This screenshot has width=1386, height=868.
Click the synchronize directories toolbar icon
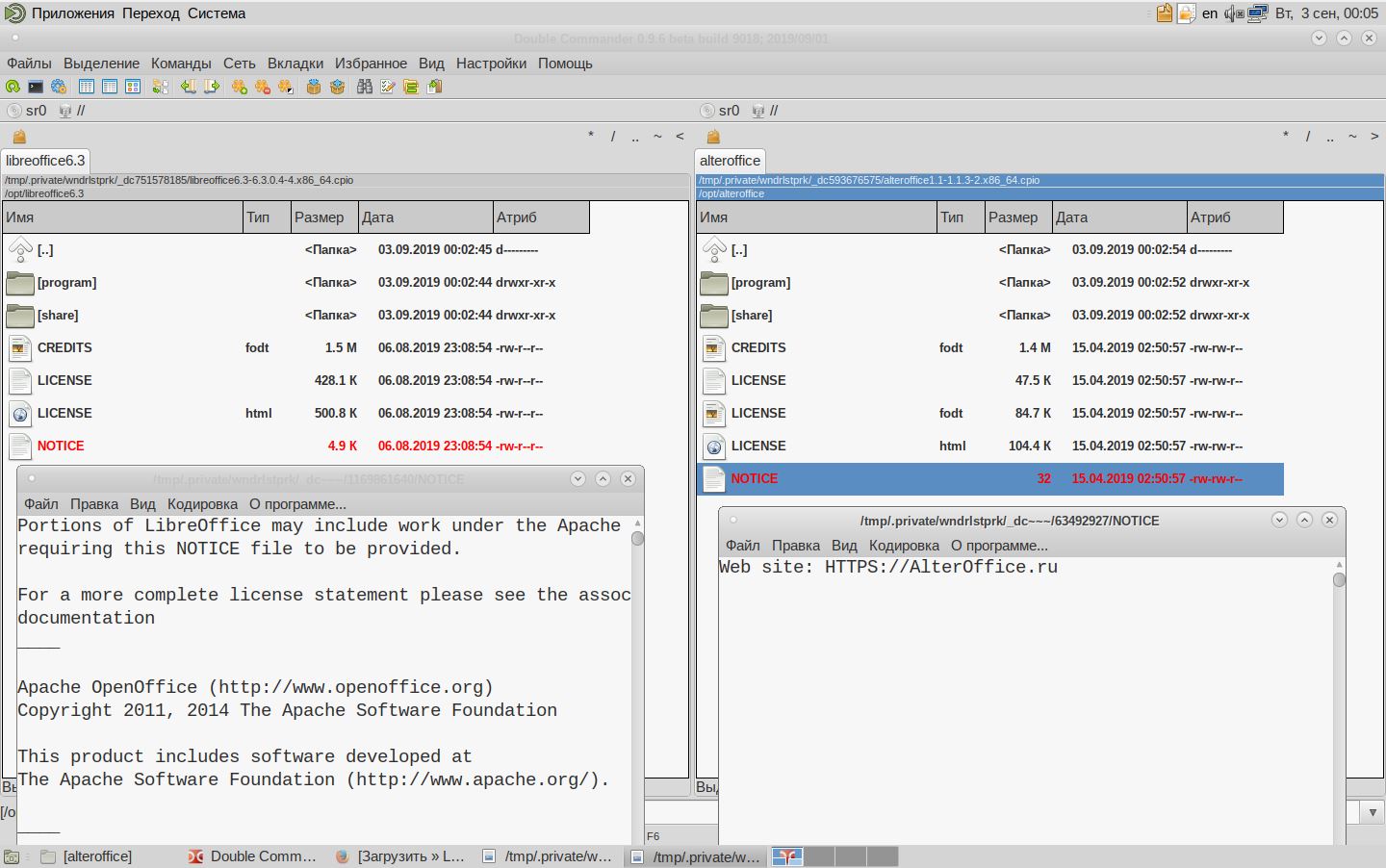tap(411, 87)
